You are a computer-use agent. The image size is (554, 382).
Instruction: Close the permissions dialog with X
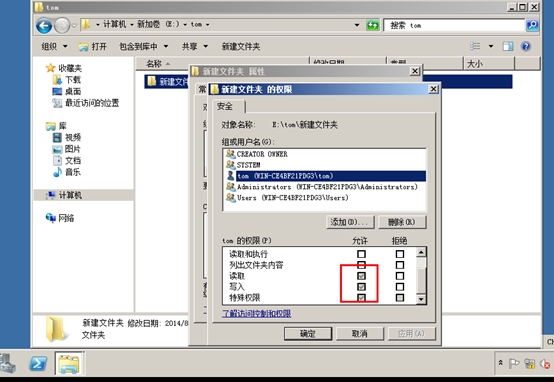tap(433, 89)
